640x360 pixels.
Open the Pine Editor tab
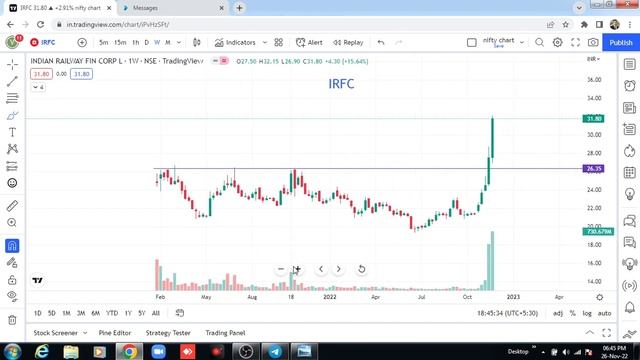pyautogui.click(x=115, y=333)
